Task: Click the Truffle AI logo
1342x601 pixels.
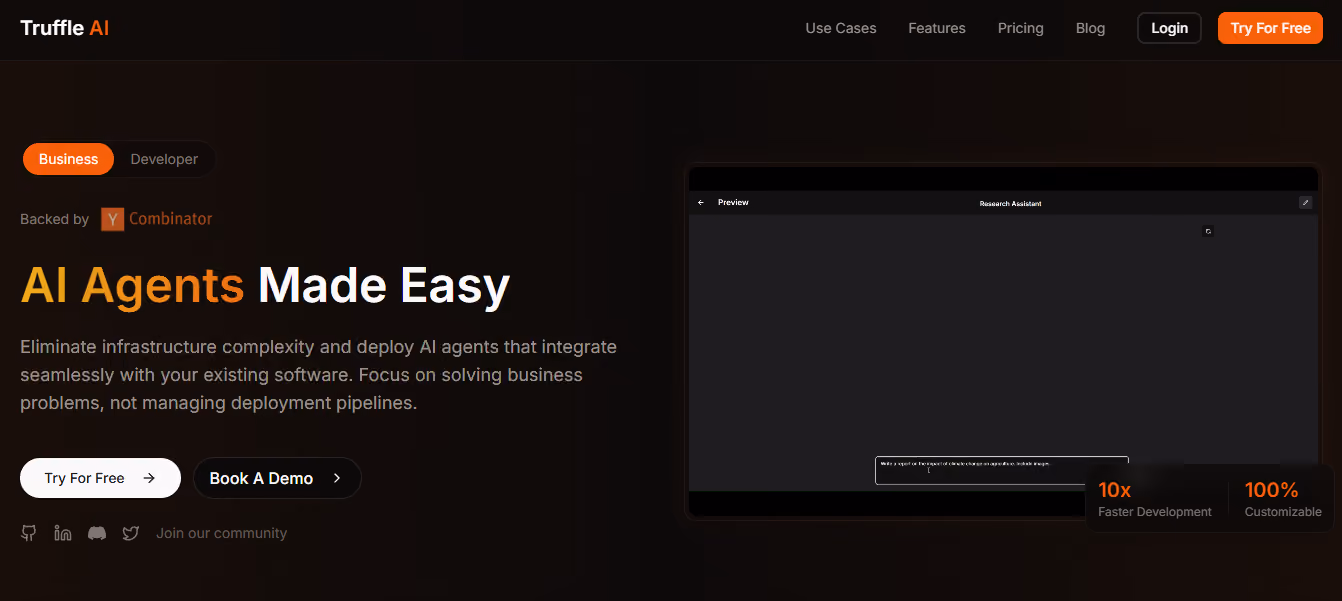Action: click(65, 28)
